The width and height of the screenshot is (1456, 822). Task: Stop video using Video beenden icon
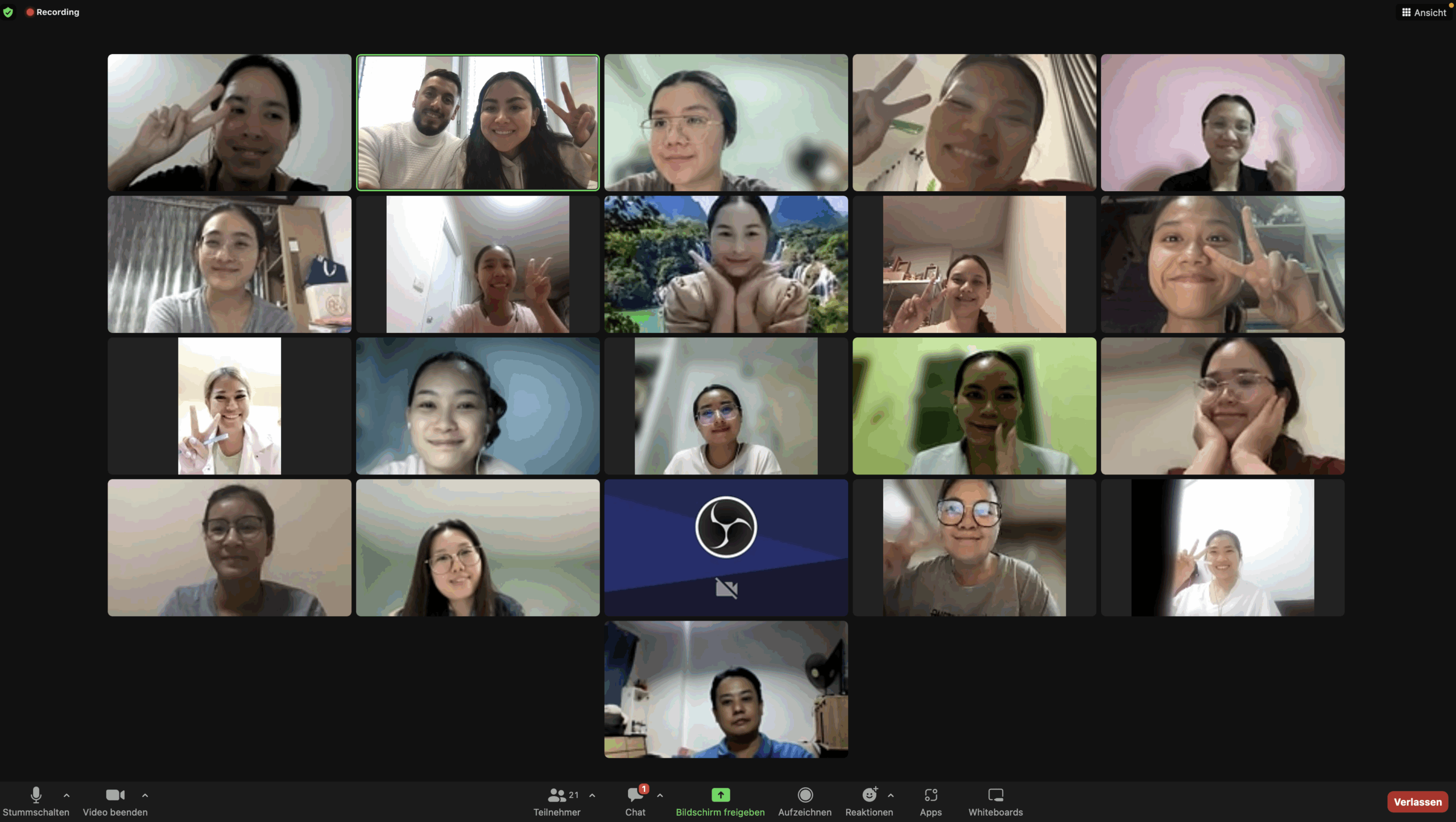[x=115, y=795]
